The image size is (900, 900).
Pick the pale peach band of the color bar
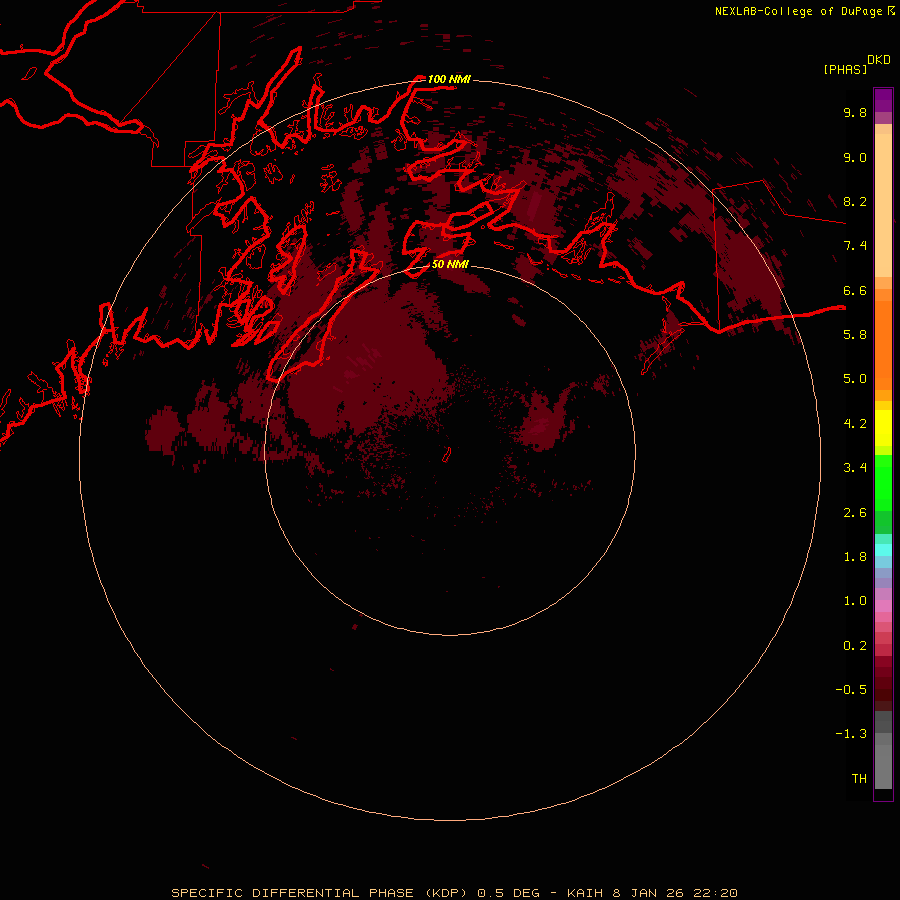point(883,205)
